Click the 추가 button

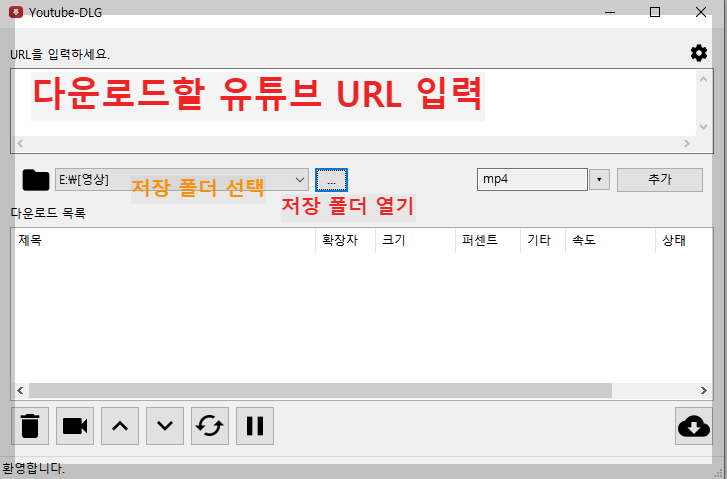[660, 179]
